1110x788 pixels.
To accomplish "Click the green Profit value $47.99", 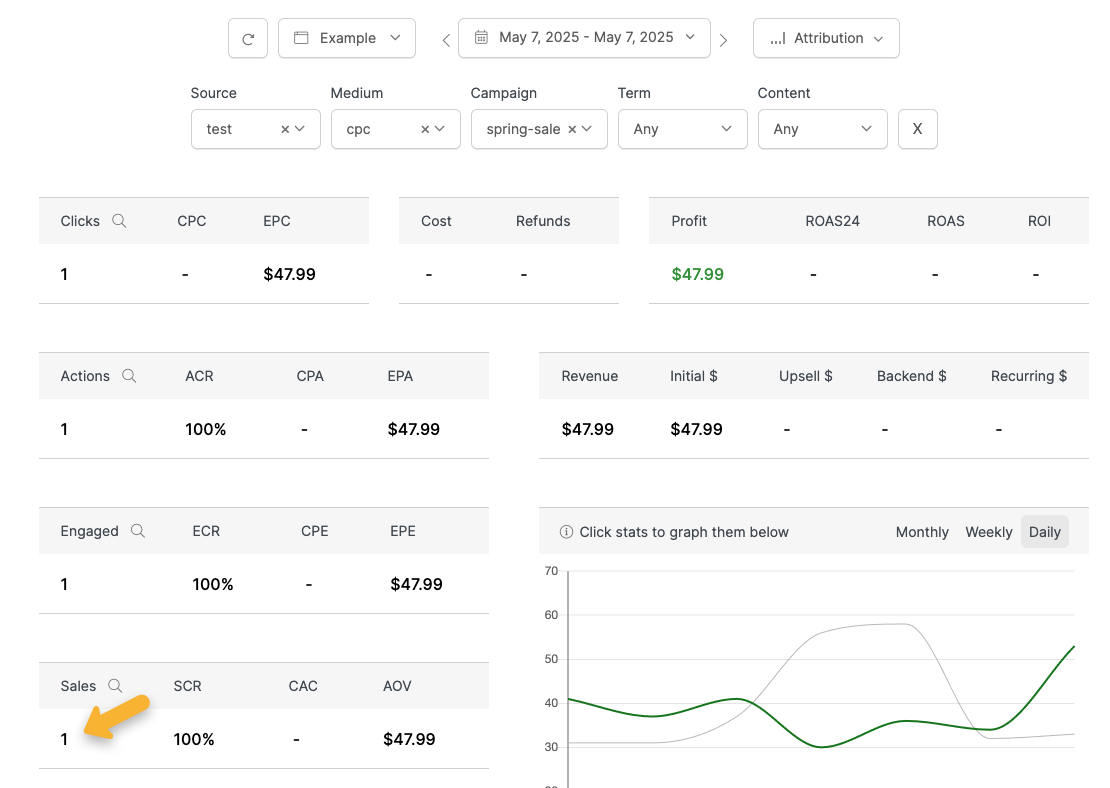I will click(x=697, y=274).
